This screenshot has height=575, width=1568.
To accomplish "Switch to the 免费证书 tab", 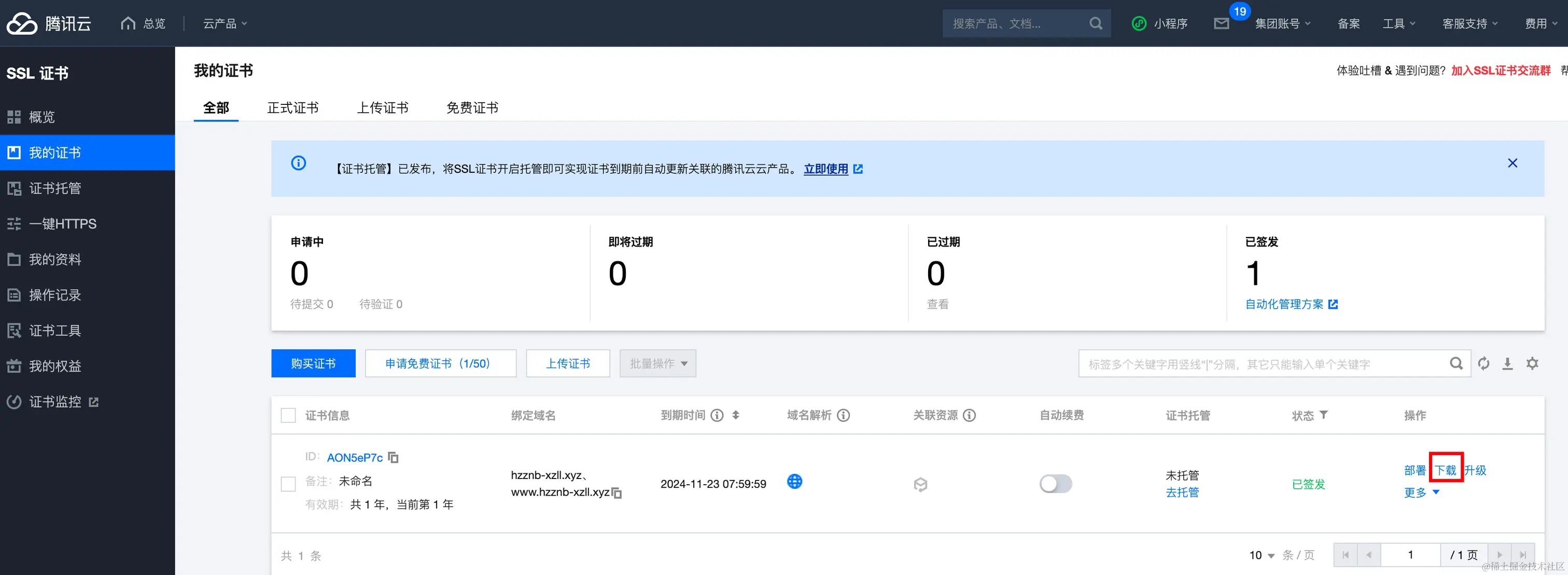I will (472, 108).
